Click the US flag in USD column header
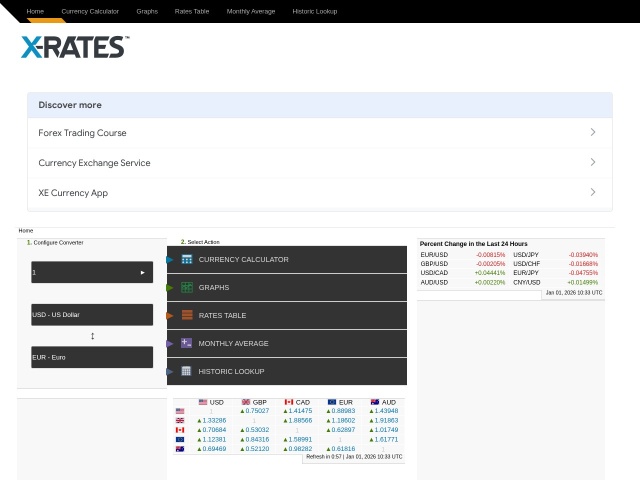 pos(203,402)
